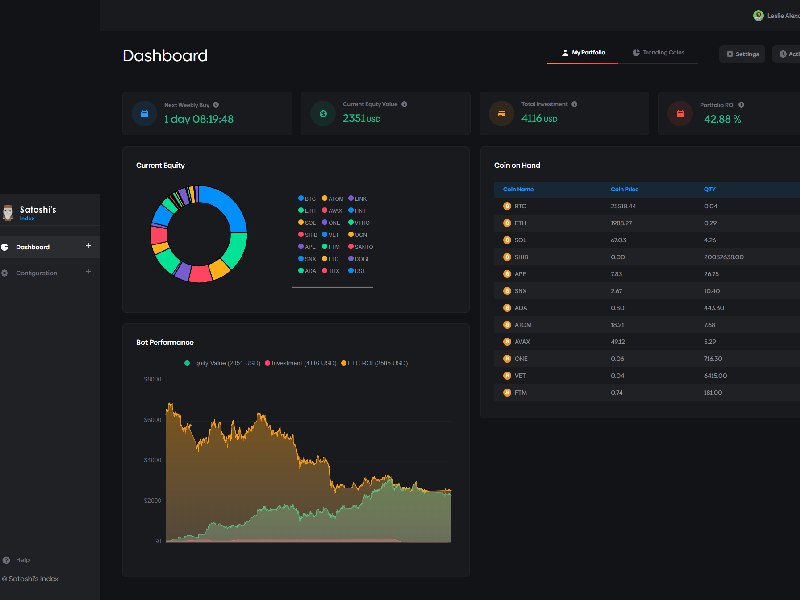The height and width of the screenshot is (600, 800).
Task: Expand the Dashboard sidebar plus icon
Action: click(88, 246)
